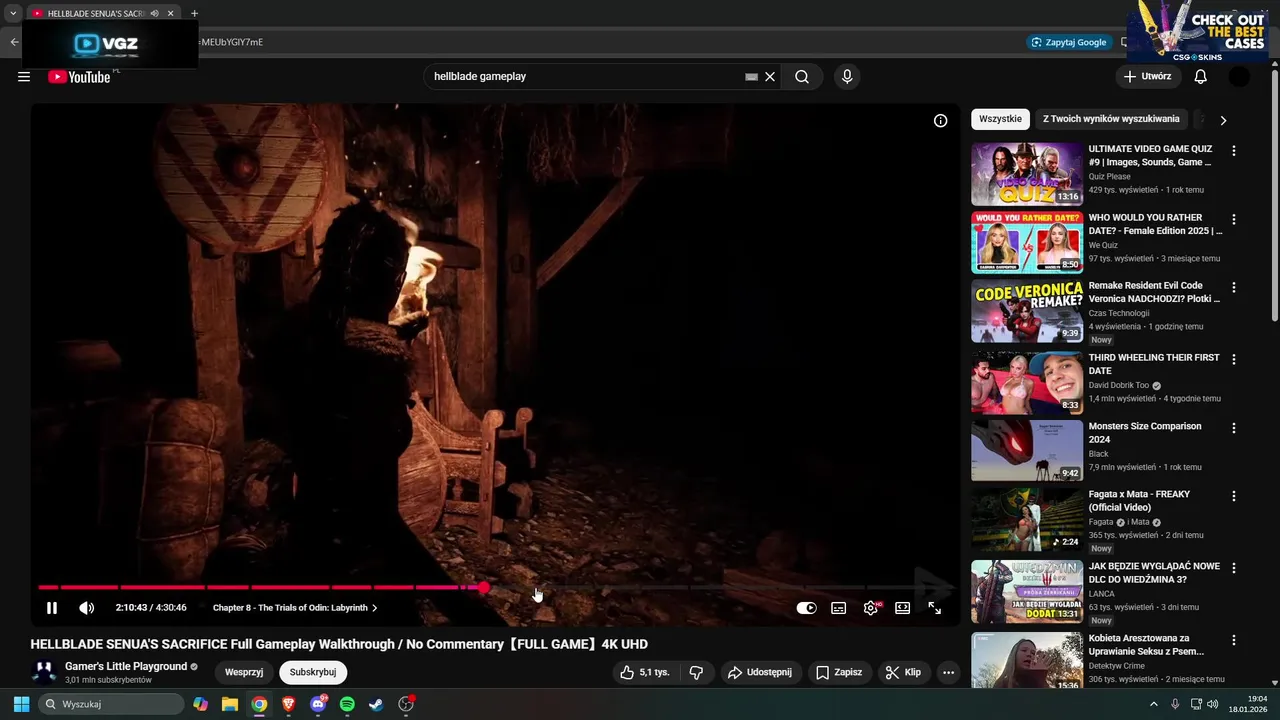Create a clip with the Klip button
The image size is (1280, 720).
pos(903,672)
